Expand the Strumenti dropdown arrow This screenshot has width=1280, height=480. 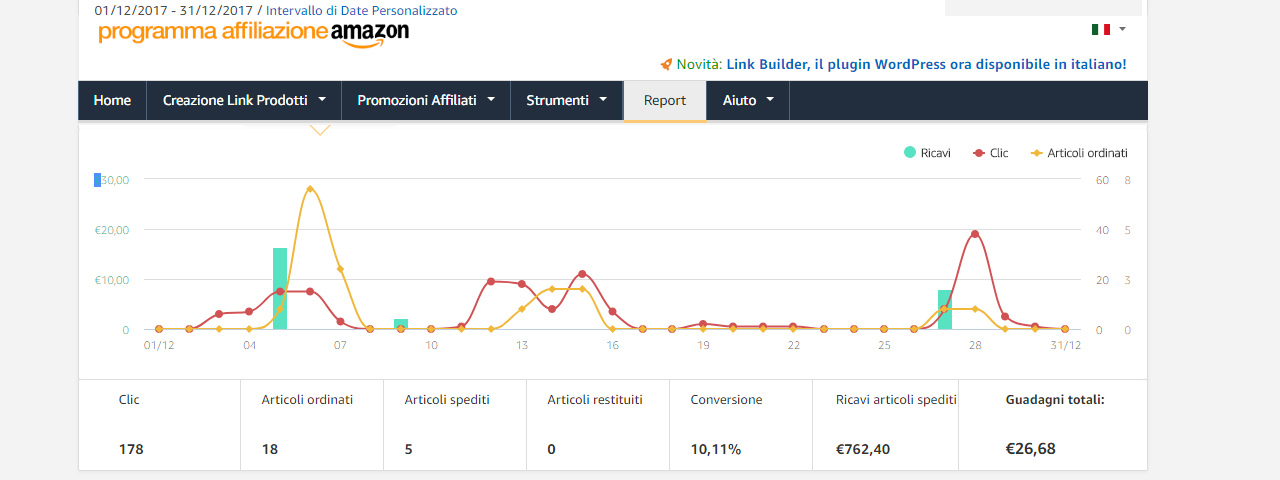(x=603, y=100)
